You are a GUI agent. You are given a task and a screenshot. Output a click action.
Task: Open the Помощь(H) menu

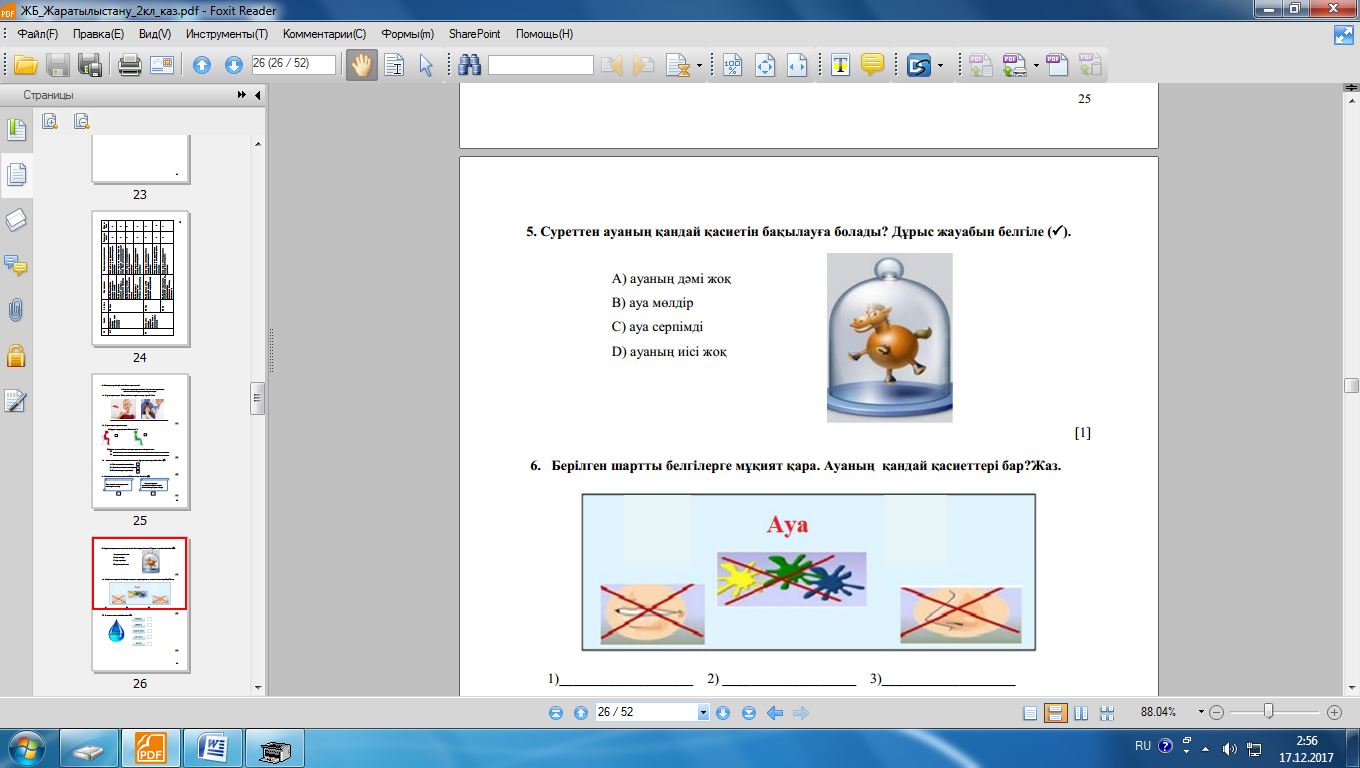coord(544,34)
